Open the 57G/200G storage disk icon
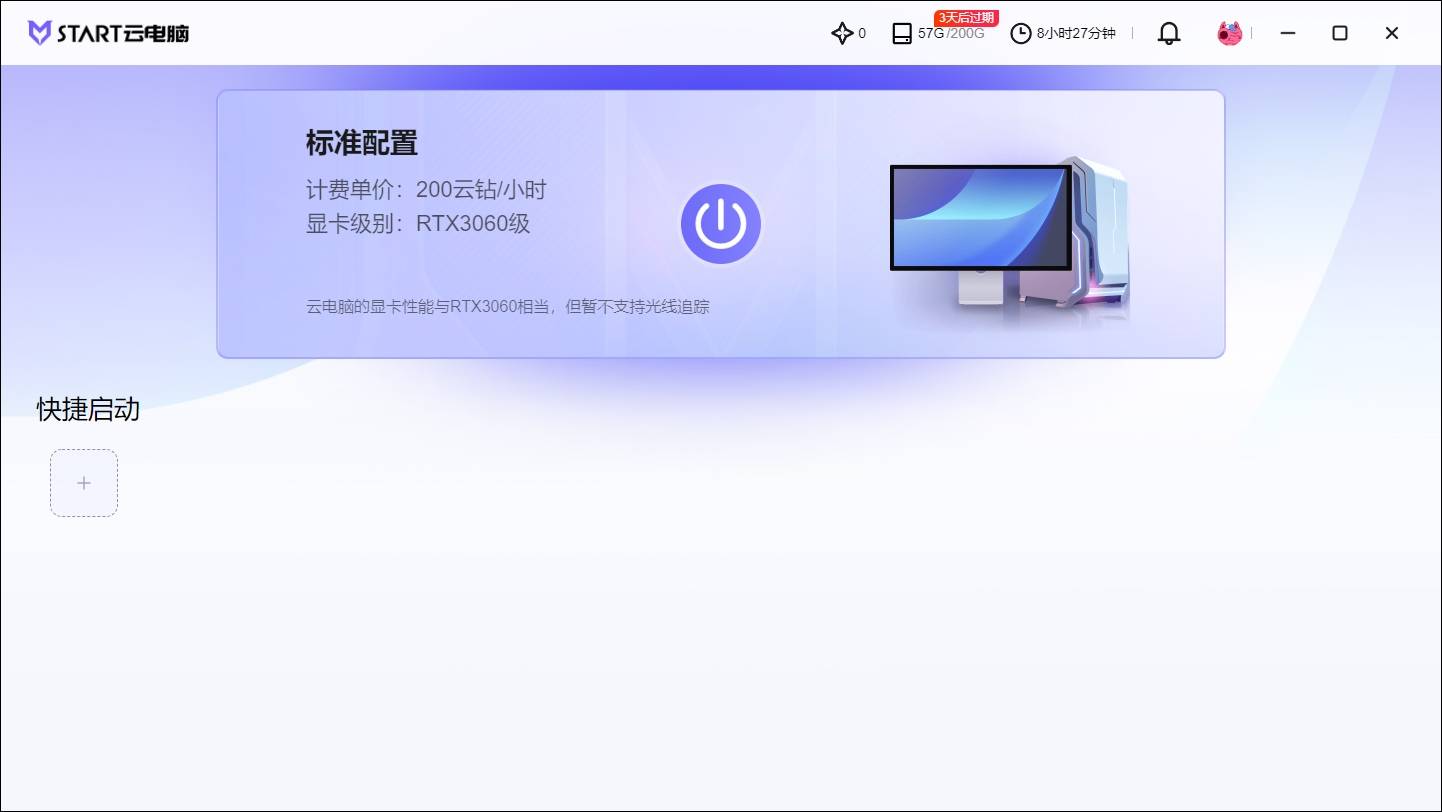Image resolution: width=1442 pixels, height=812 pixels. [x=902, y=34]
